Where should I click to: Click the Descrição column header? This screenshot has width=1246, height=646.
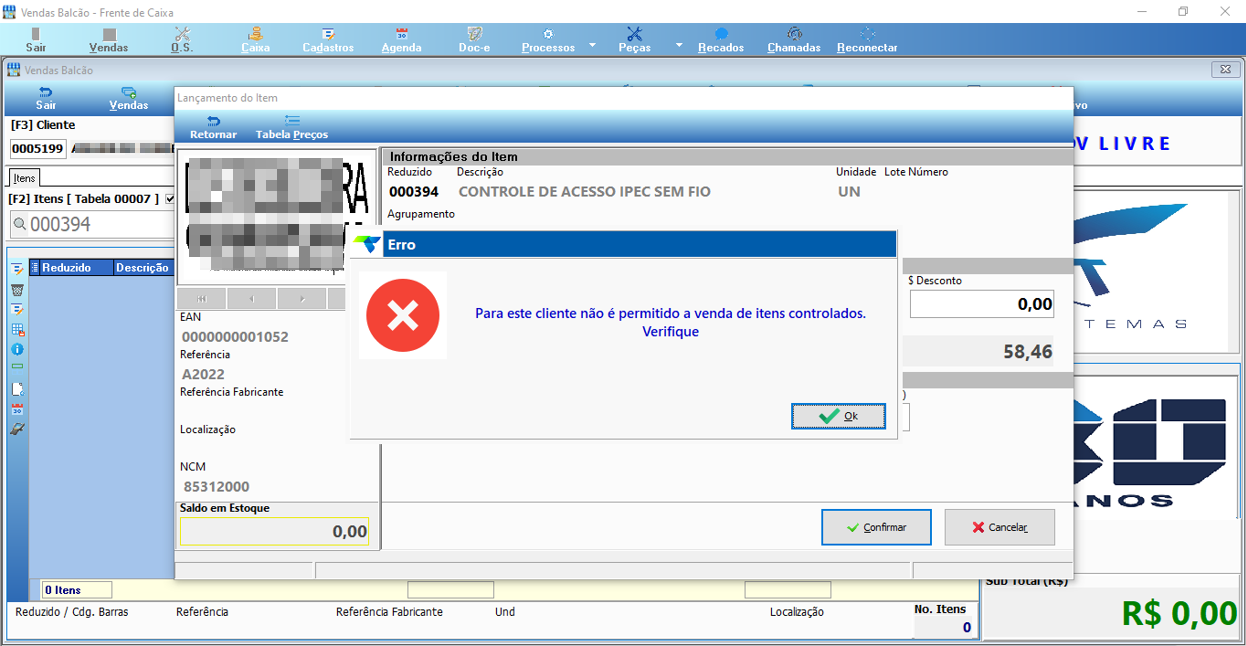[x=143, y=268]
